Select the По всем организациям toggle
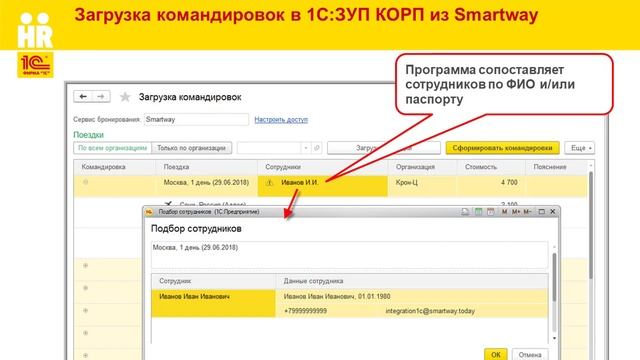Screen dimensions: 640x360 click(x=112, y=148)
